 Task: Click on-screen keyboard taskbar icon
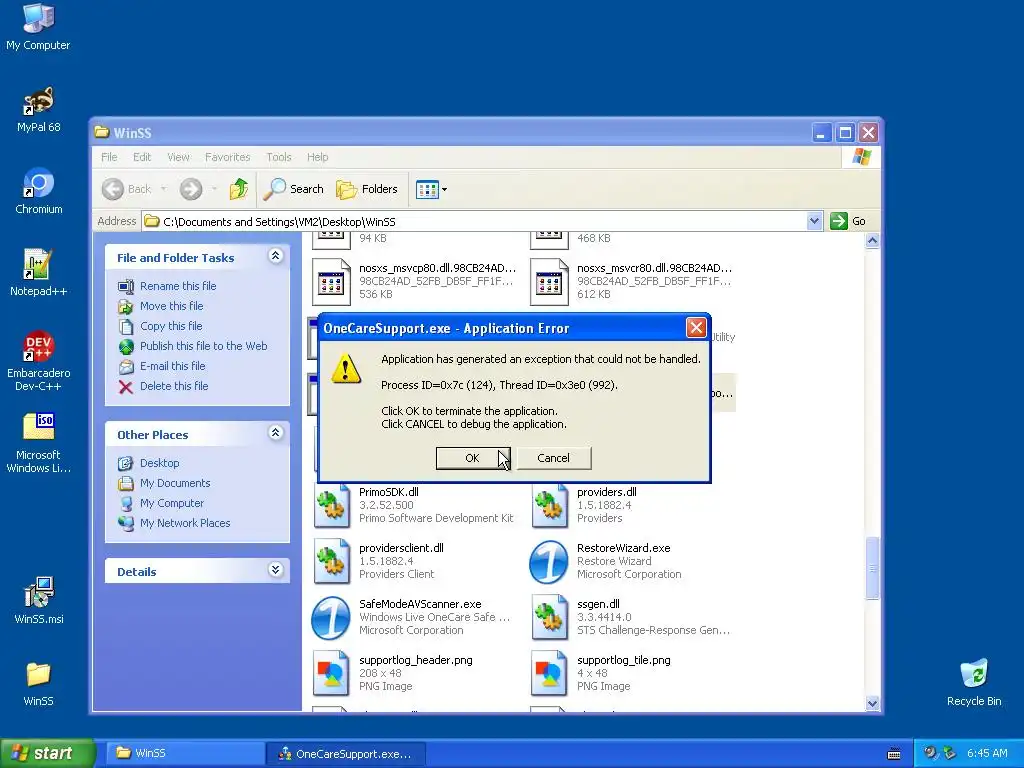point(894,754)
